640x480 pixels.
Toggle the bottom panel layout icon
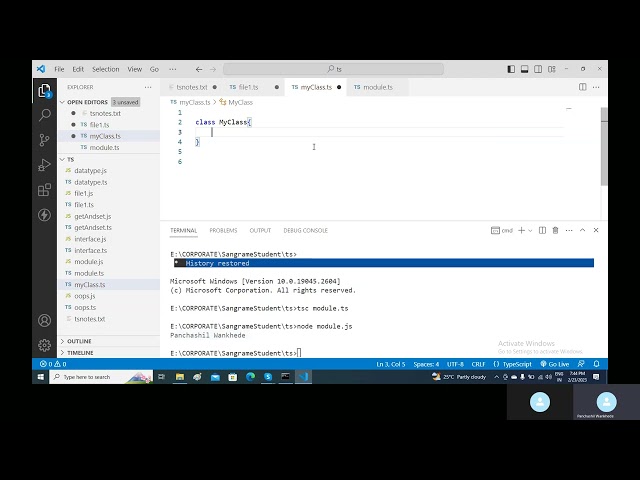pyautogui.click(x=524, y=69)
